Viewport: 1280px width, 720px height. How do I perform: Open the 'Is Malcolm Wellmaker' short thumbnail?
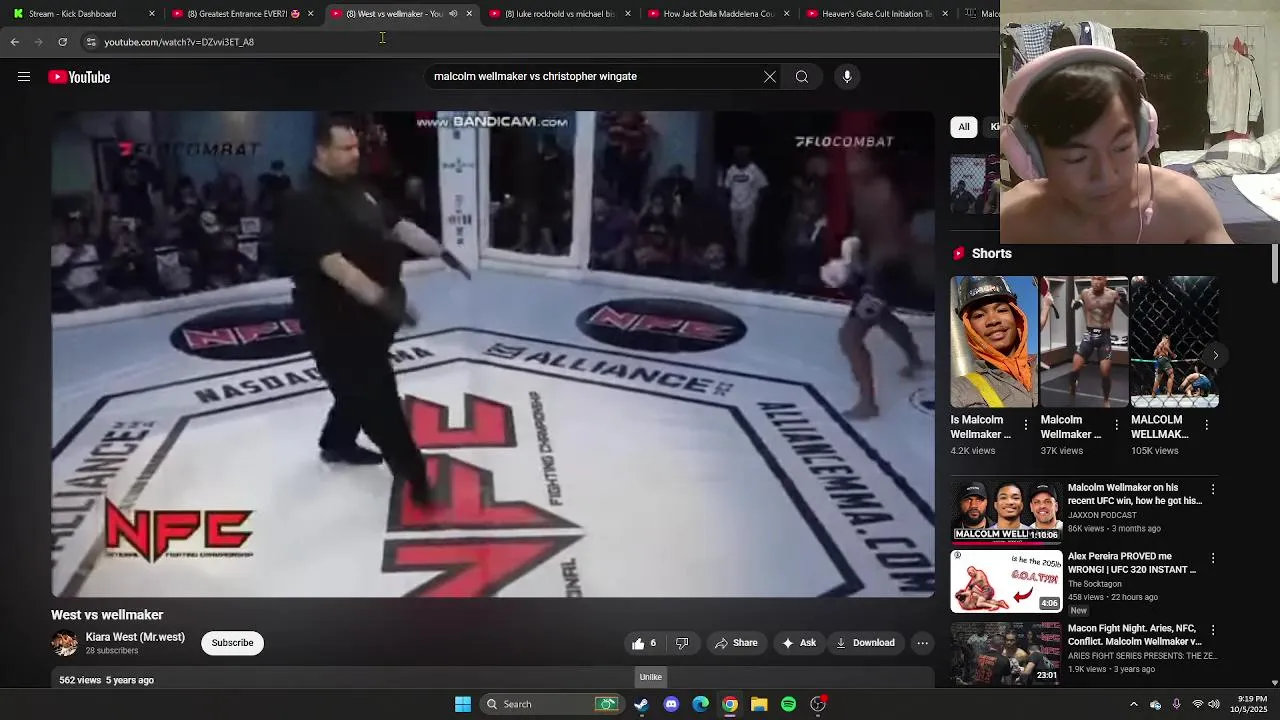994,342
